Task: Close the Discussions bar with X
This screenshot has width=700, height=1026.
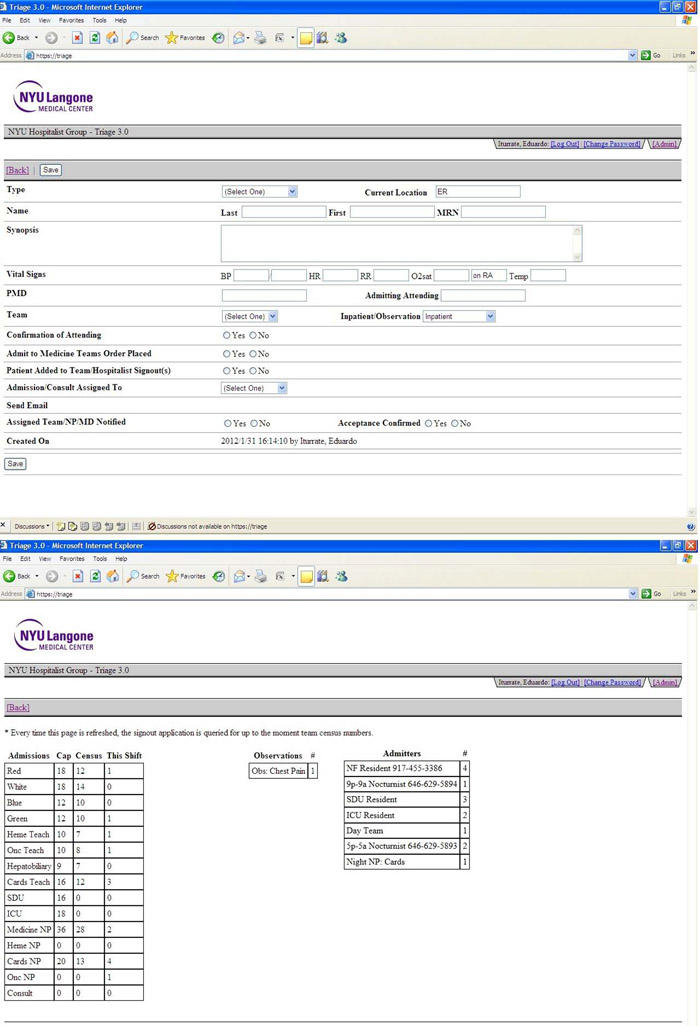Action: pyautogui.click(x=3, y=525)
